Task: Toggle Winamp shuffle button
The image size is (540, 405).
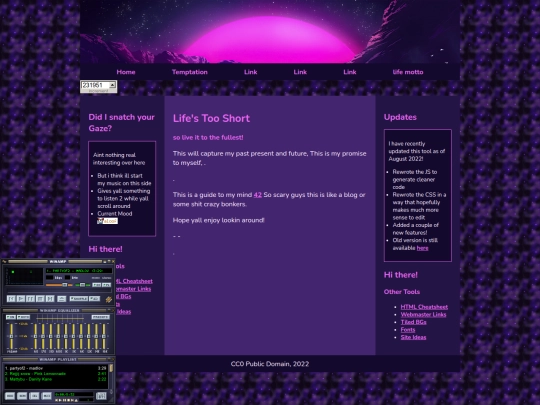Action: coord(79,299)
